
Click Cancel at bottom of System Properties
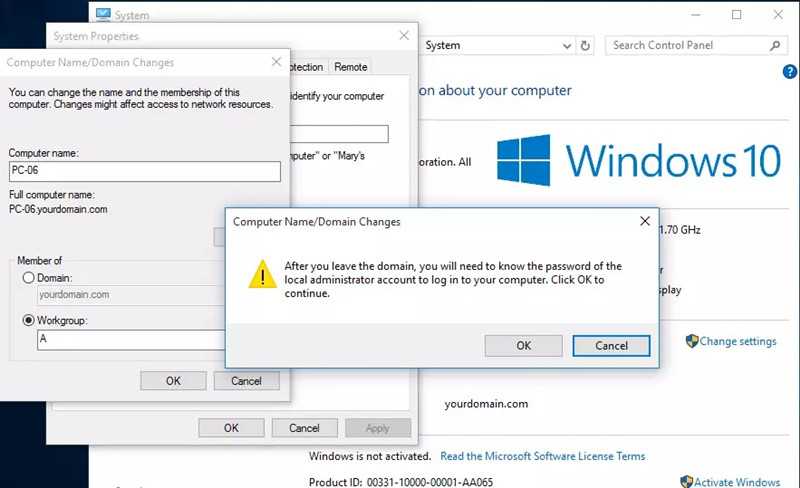tap(304, 428)
